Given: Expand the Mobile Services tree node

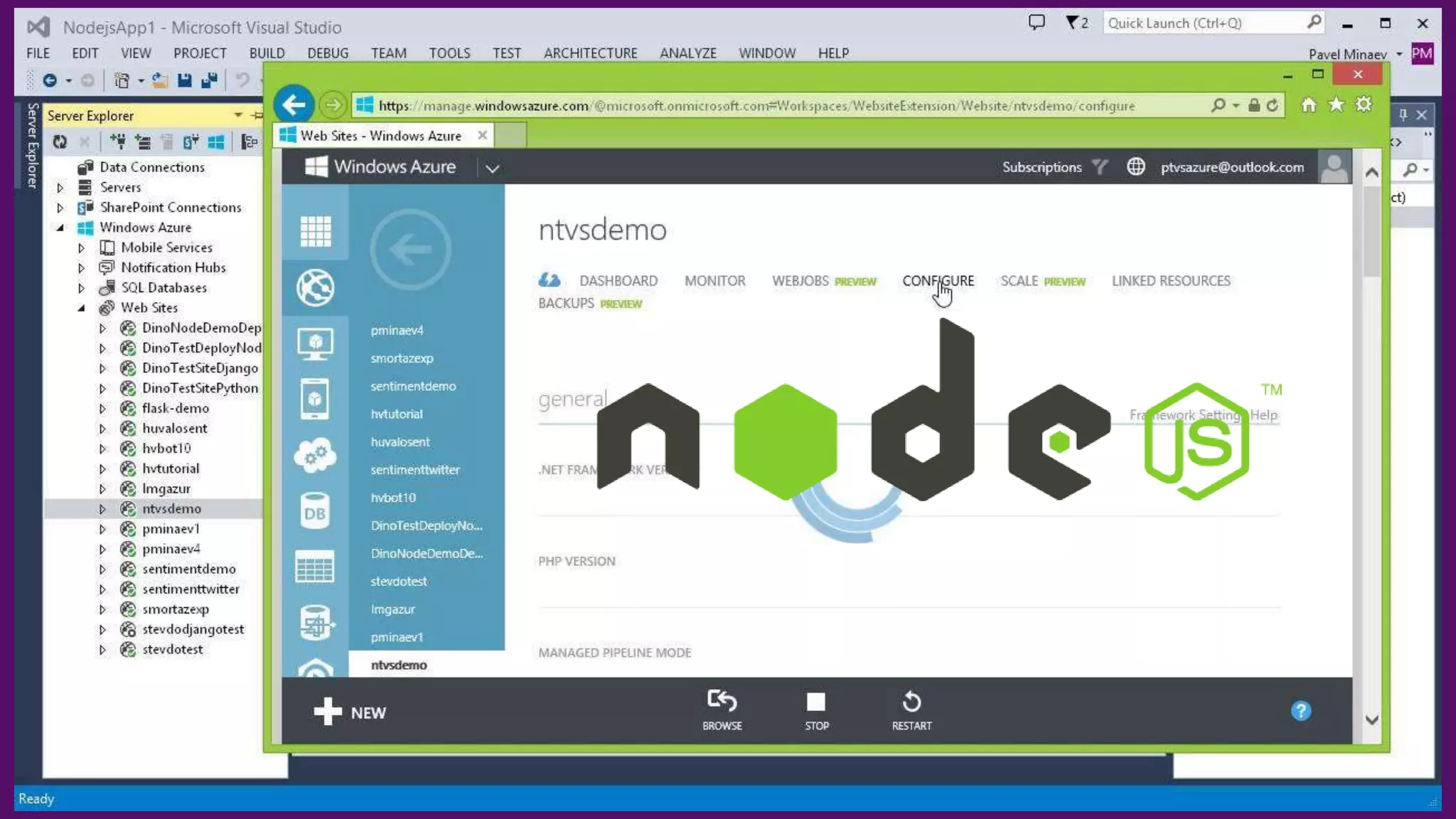Looking at the screenshot, I should 81,248.
